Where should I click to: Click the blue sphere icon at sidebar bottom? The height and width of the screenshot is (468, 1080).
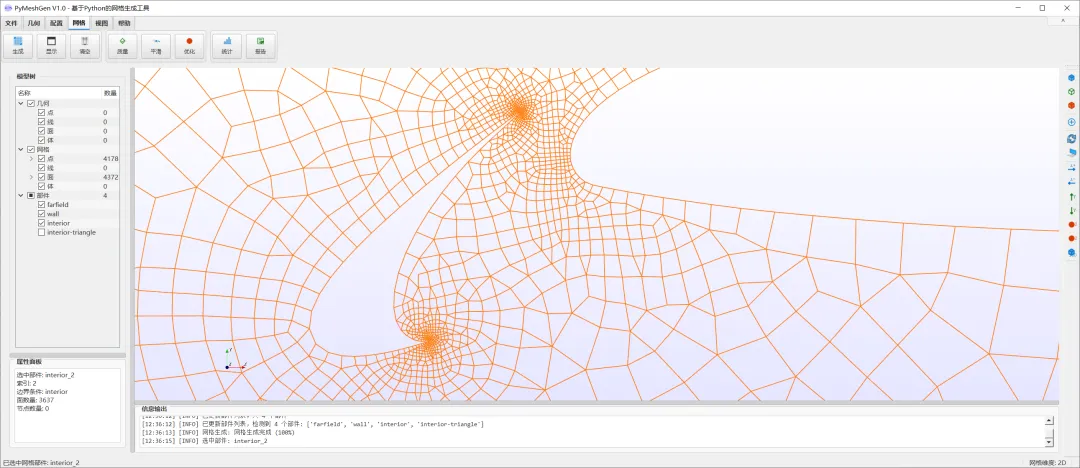[x=1072, y=252]
